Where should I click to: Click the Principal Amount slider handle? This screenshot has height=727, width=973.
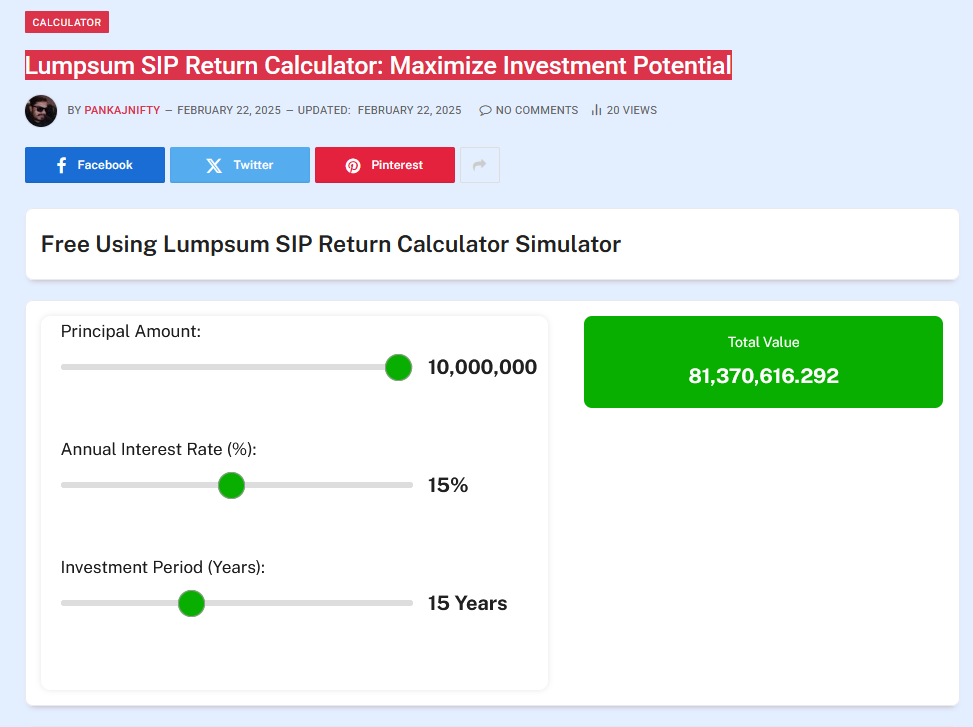398,367
